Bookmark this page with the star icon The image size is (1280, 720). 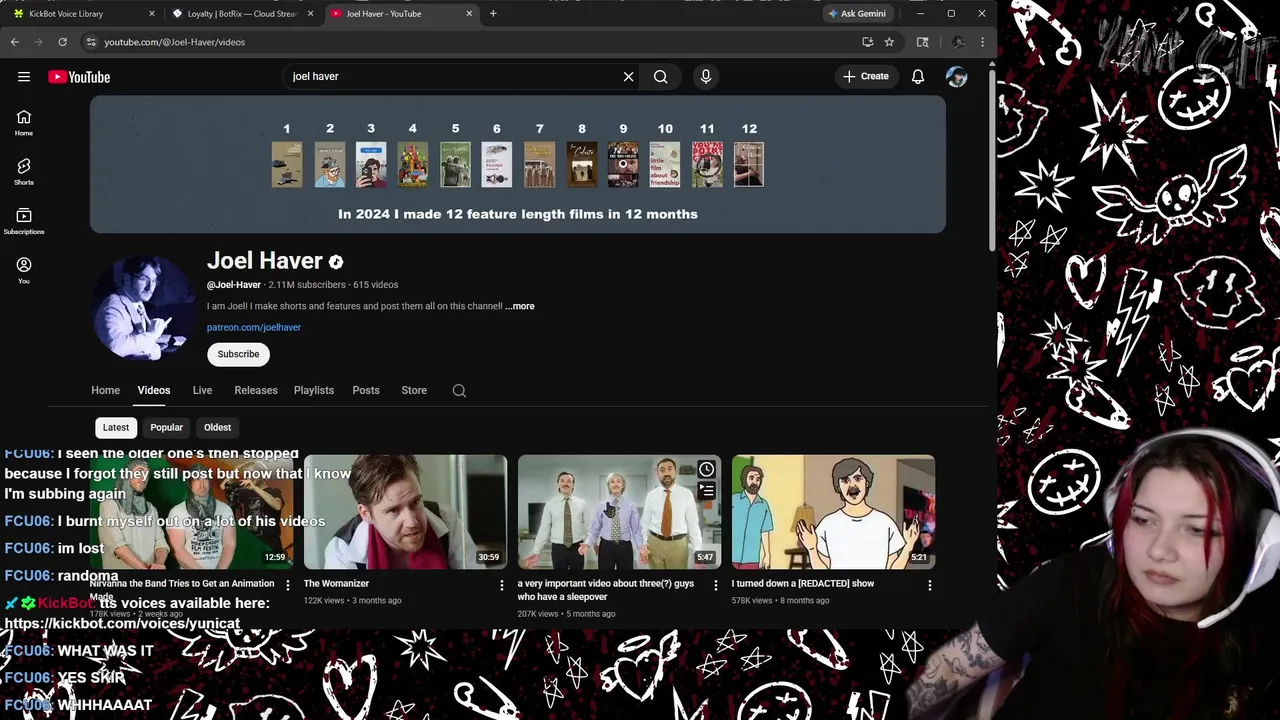click(889, 42)
